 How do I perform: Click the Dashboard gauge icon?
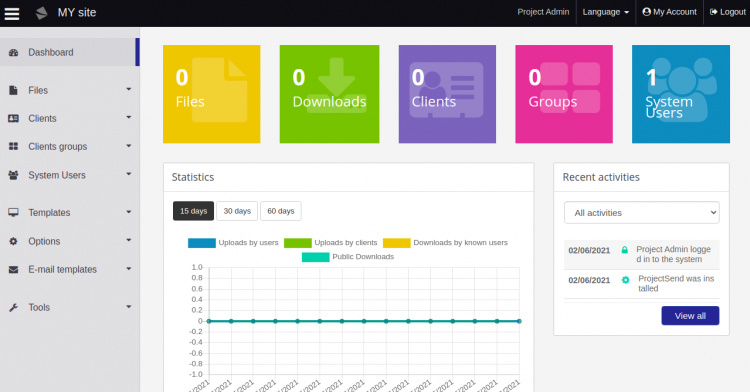pyautogui.click(x=13, y=53)
